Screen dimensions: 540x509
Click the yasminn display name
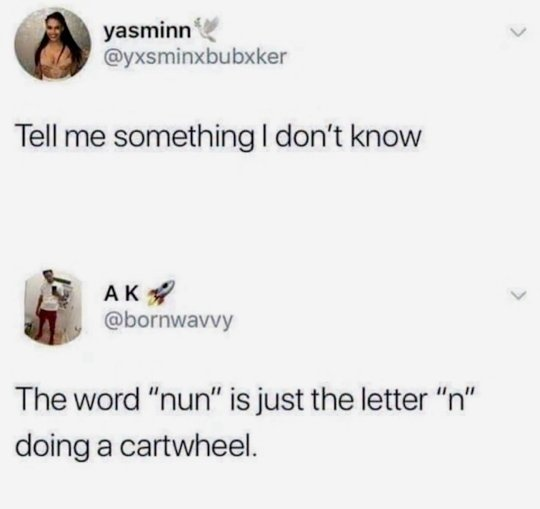(147, 32)
